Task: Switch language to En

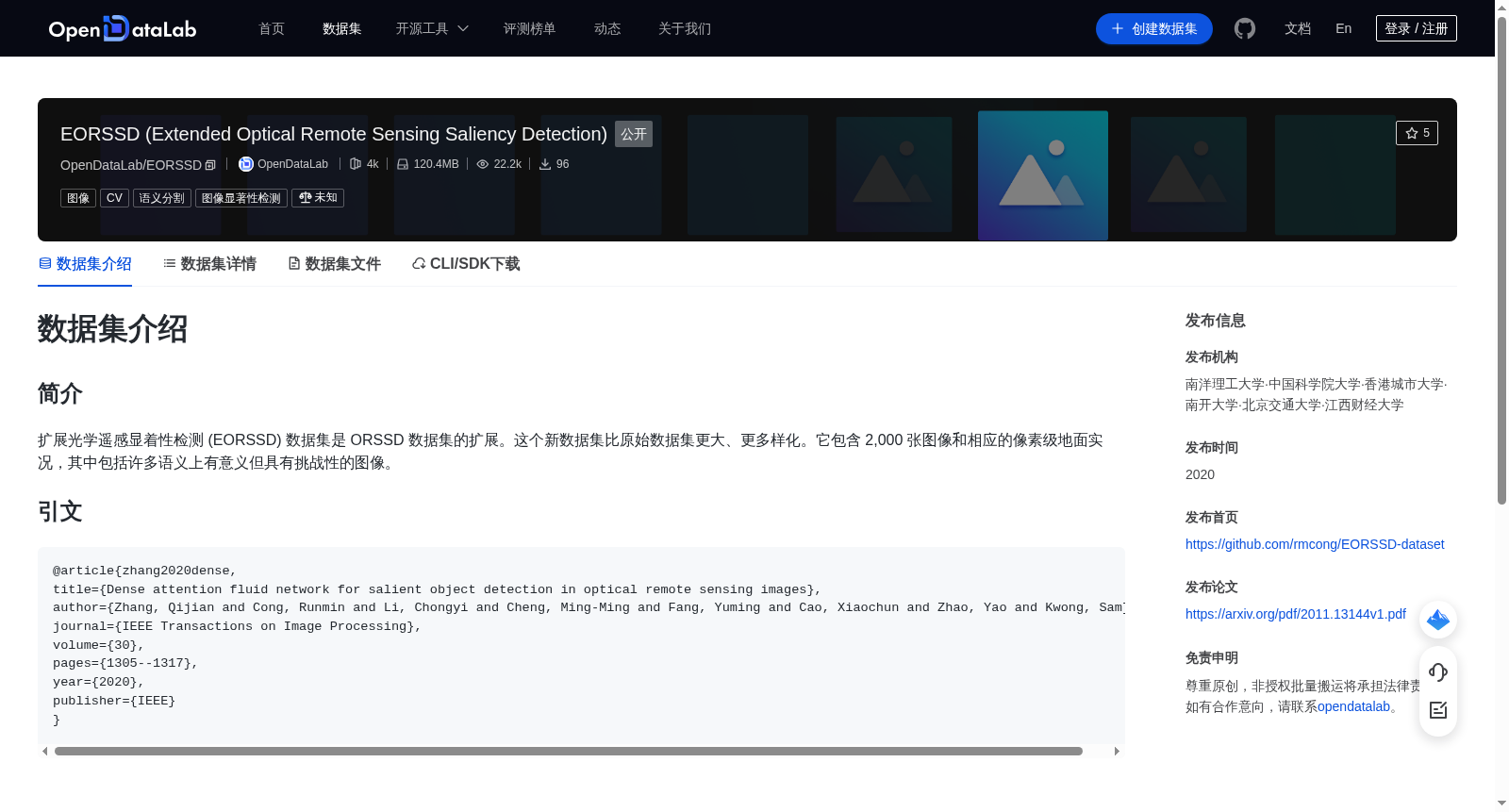Action: [1344, 28]
